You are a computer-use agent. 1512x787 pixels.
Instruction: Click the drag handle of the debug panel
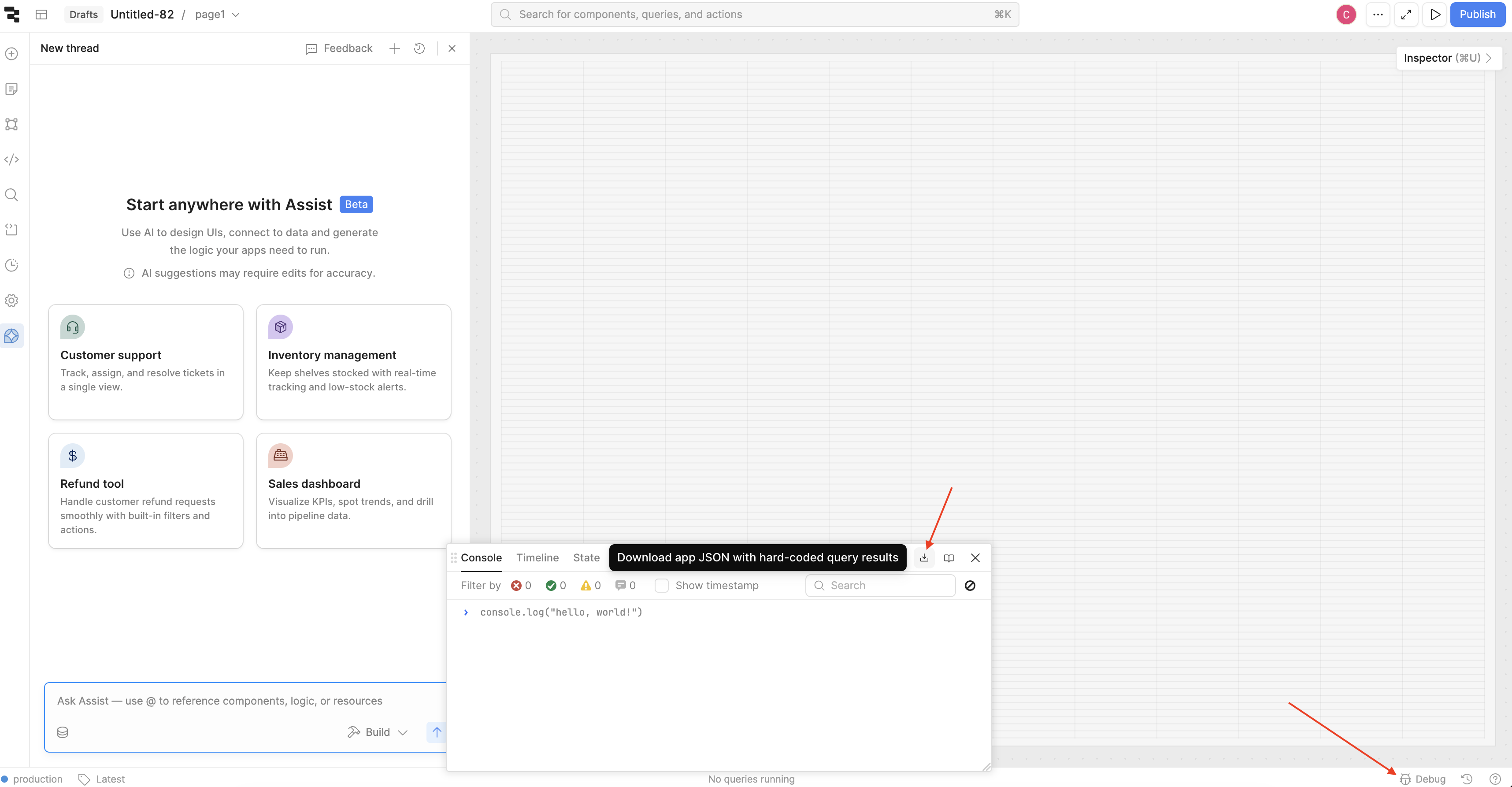pos(454,558)
